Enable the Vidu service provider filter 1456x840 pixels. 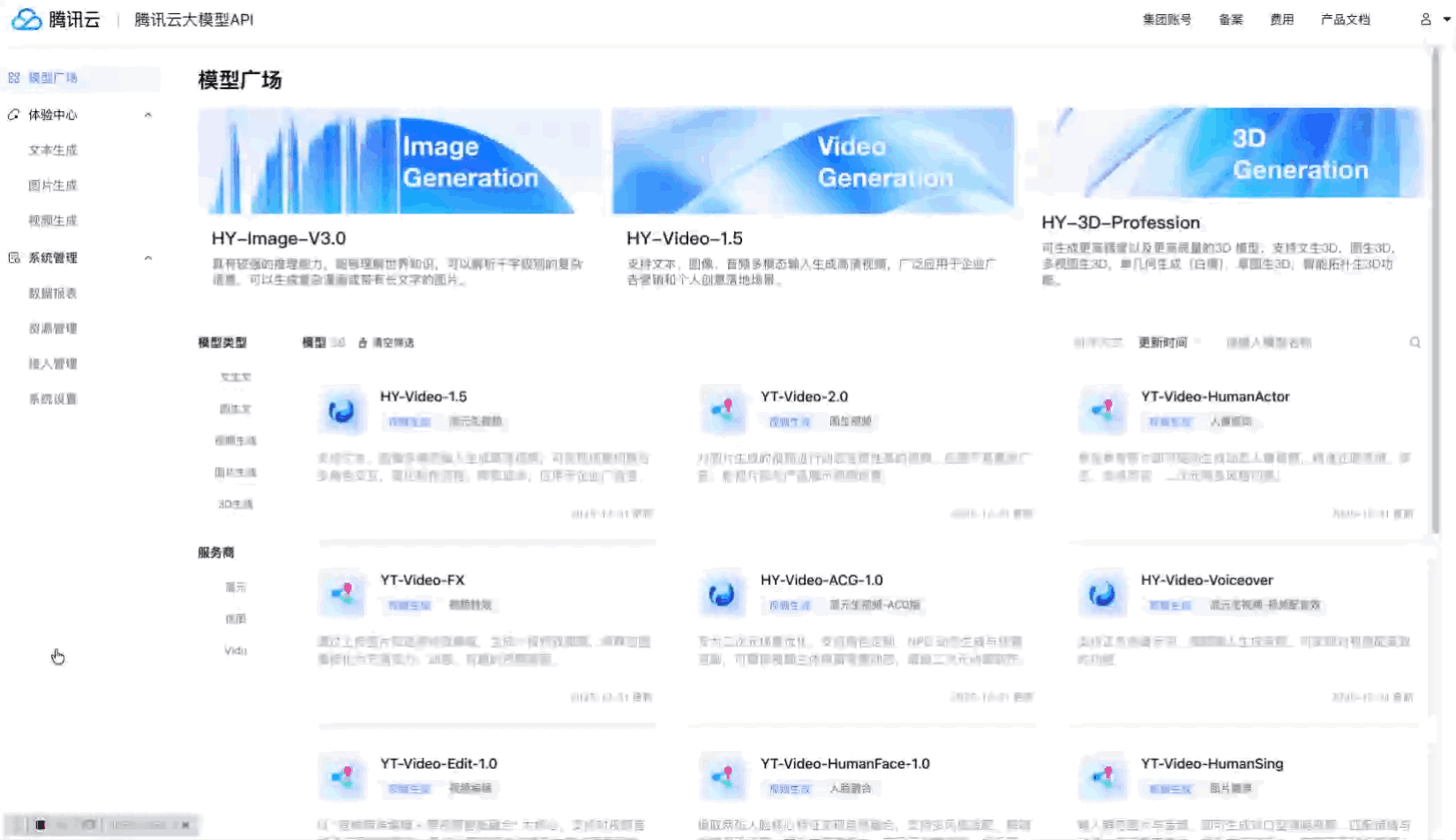point(235,650)
